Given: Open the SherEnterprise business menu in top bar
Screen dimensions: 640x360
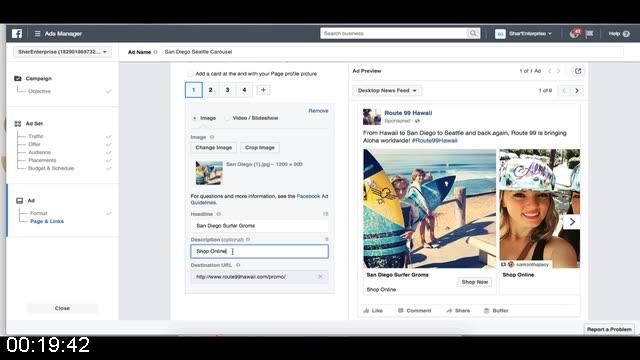Looking at the screenshot, I should [530, 33].
